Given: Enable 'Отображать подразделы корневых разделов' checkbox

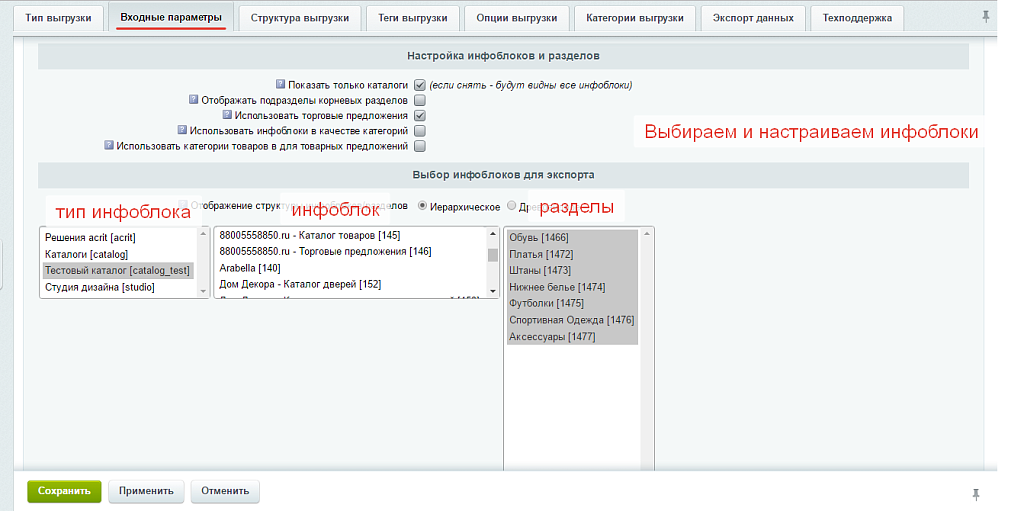Looking at the screenshot, I should pos(420,100).
